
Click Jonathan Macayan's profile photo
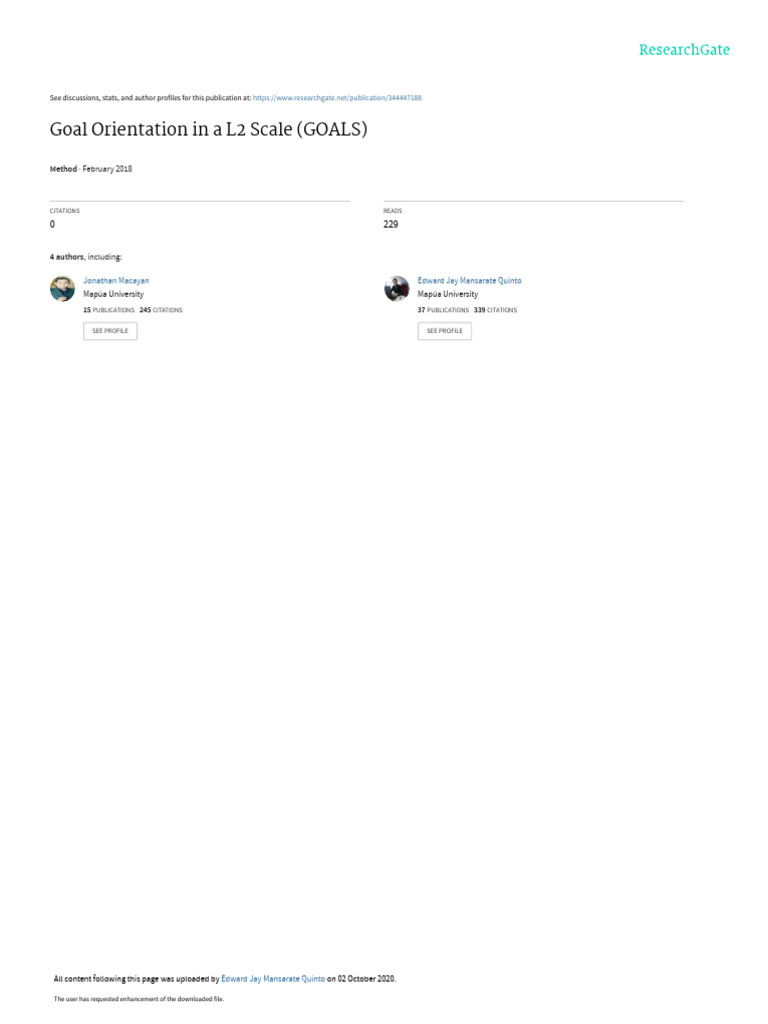coord(63,289)
